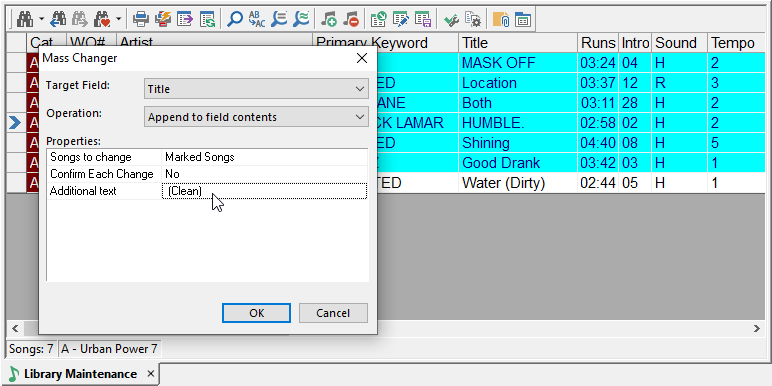The width and height of the screenshot is (772, 386).
Task: Click the Additional text field (Clean)
Action: click(264, 191)
